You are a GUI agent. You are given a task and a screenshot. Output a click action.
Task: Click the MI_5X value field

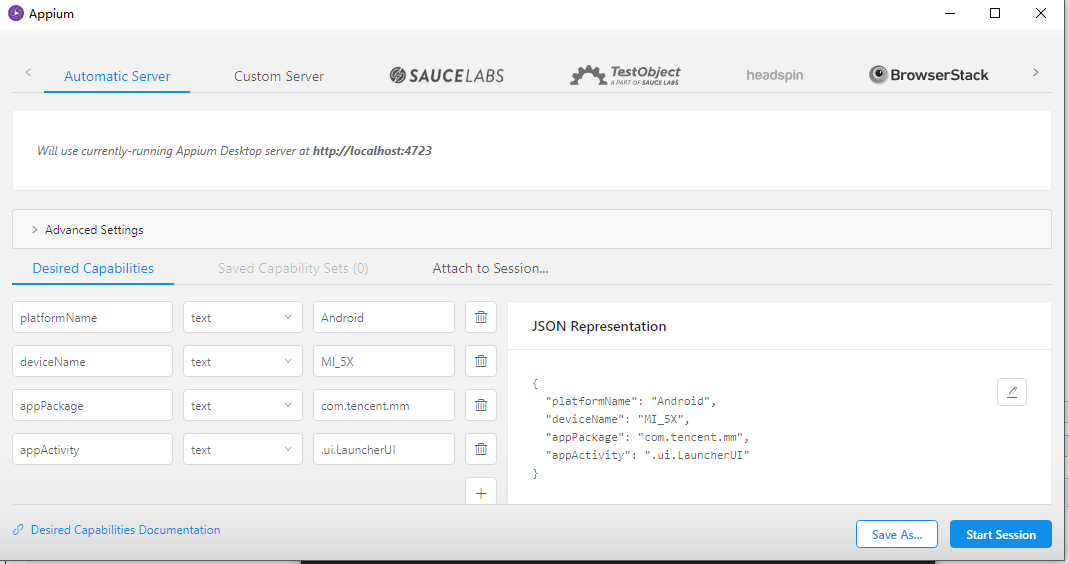[x=384, y=361]
